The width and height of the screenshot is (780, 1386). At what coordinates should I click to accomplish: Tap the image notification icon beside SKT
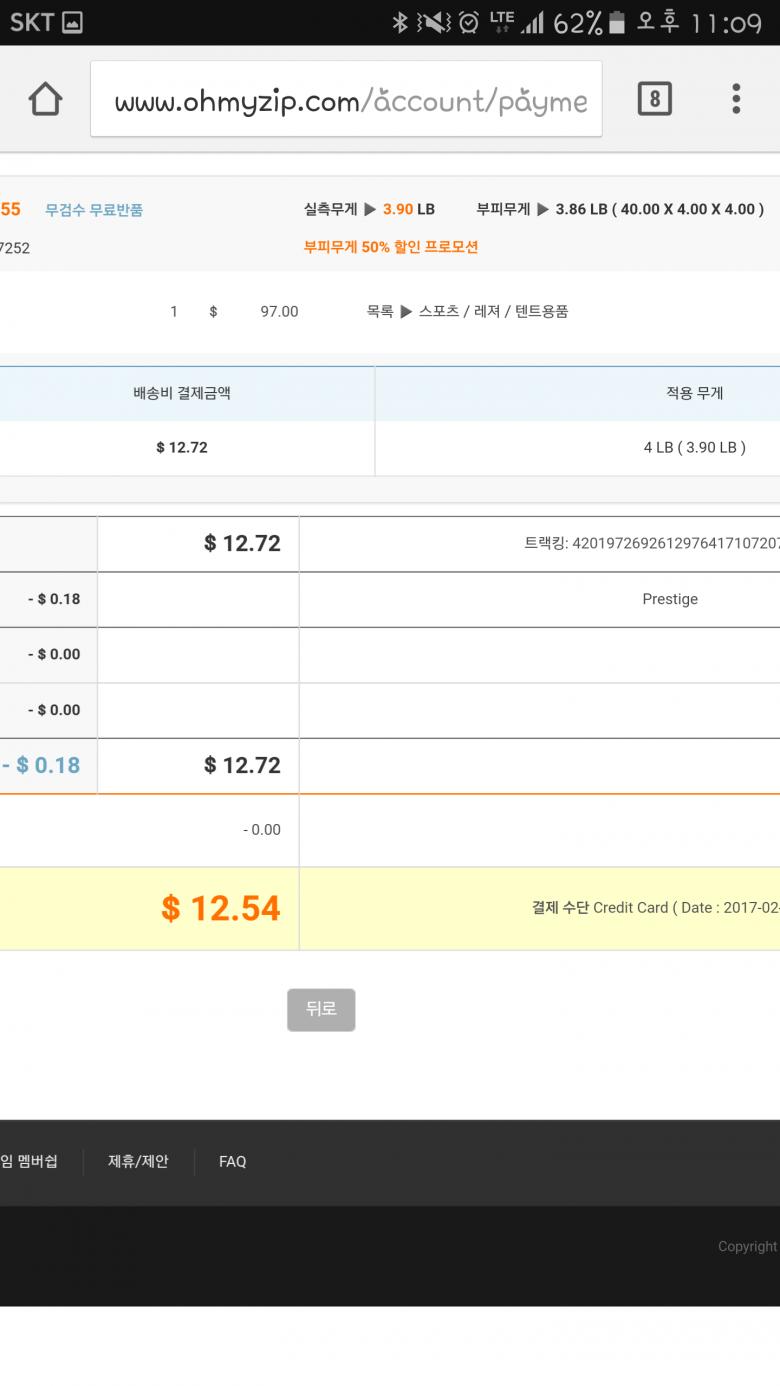(x=72, y=22)
